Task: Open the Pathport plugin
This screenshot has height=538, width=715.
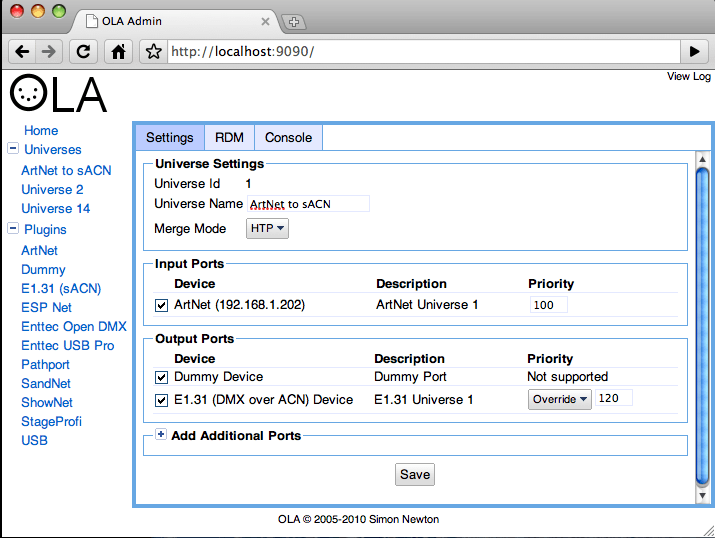Action: 45,365
